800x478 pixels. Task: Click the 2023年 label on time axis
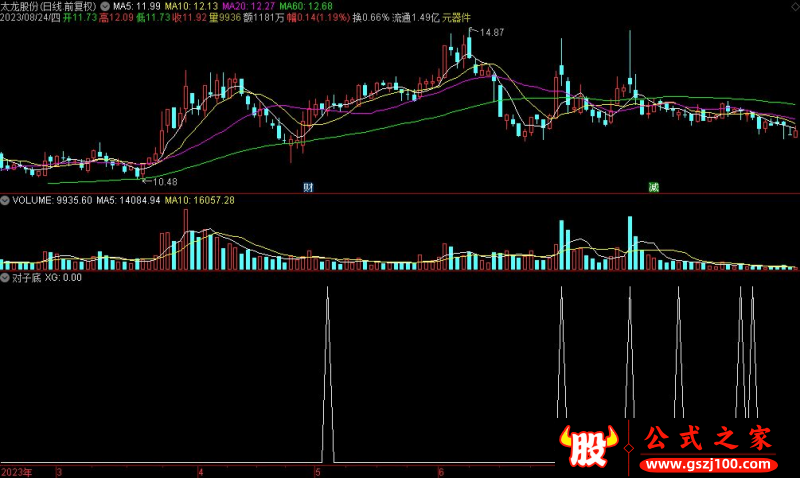(x=17, y=472)
